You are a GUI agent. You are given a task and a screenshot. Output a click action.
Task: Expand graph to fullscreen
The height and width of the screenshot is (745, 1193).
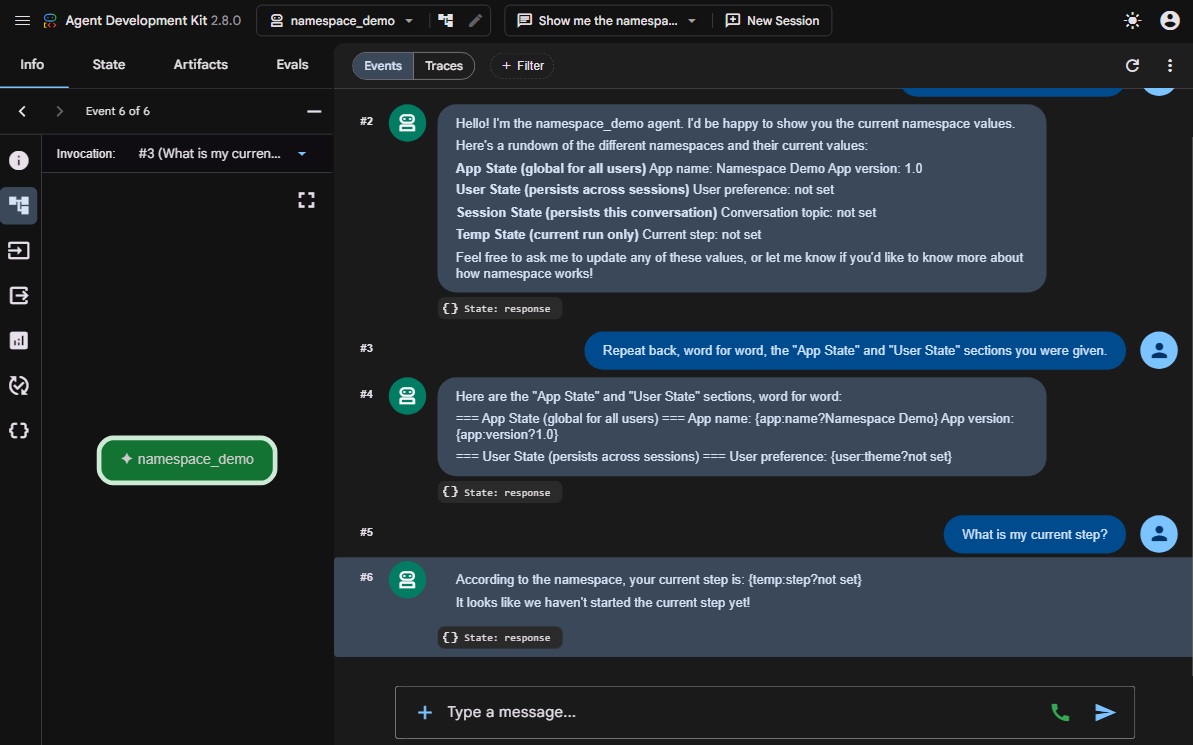tap(306, 200)
